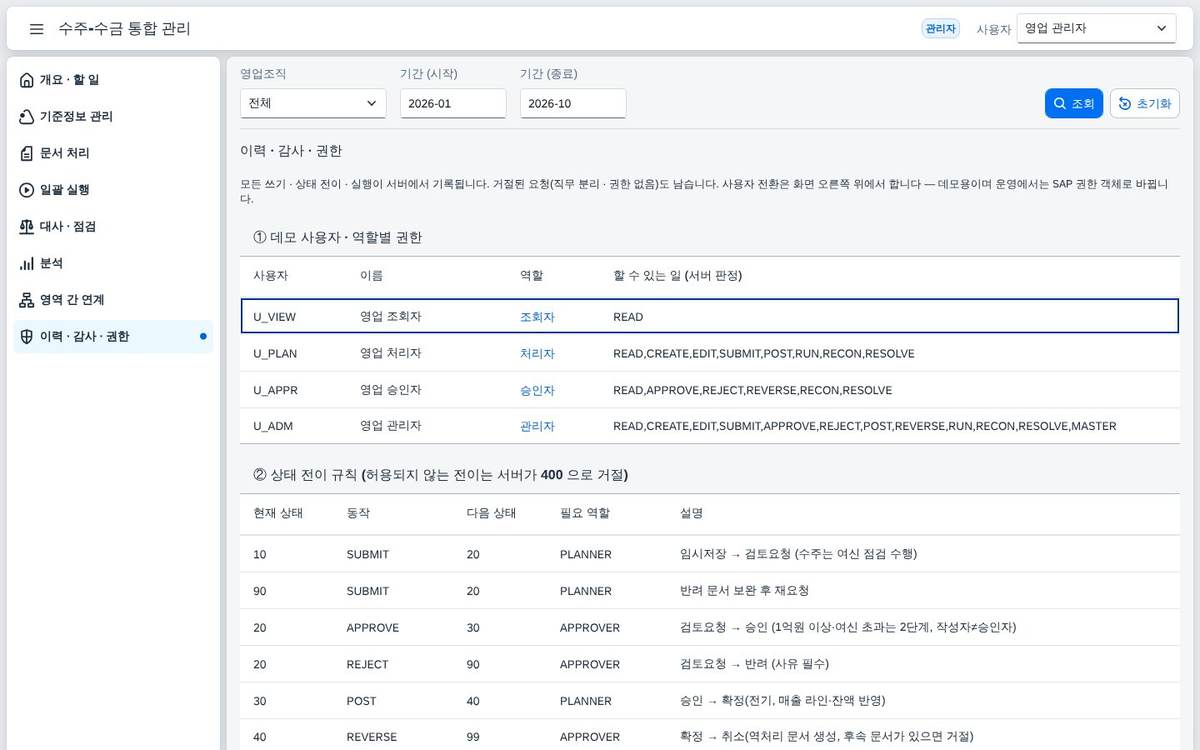Click the 동작 column header
1200x750 pixels.
(359, 512)
